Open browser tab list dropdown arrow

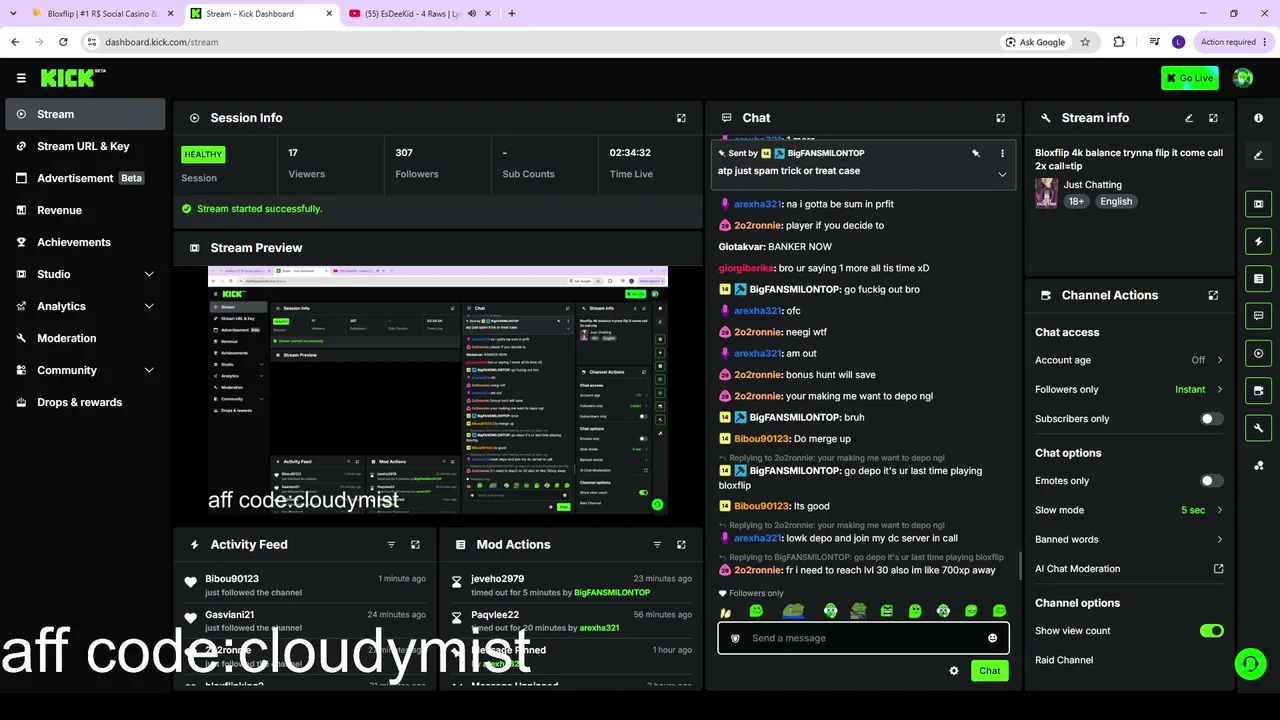coord(13,14)
